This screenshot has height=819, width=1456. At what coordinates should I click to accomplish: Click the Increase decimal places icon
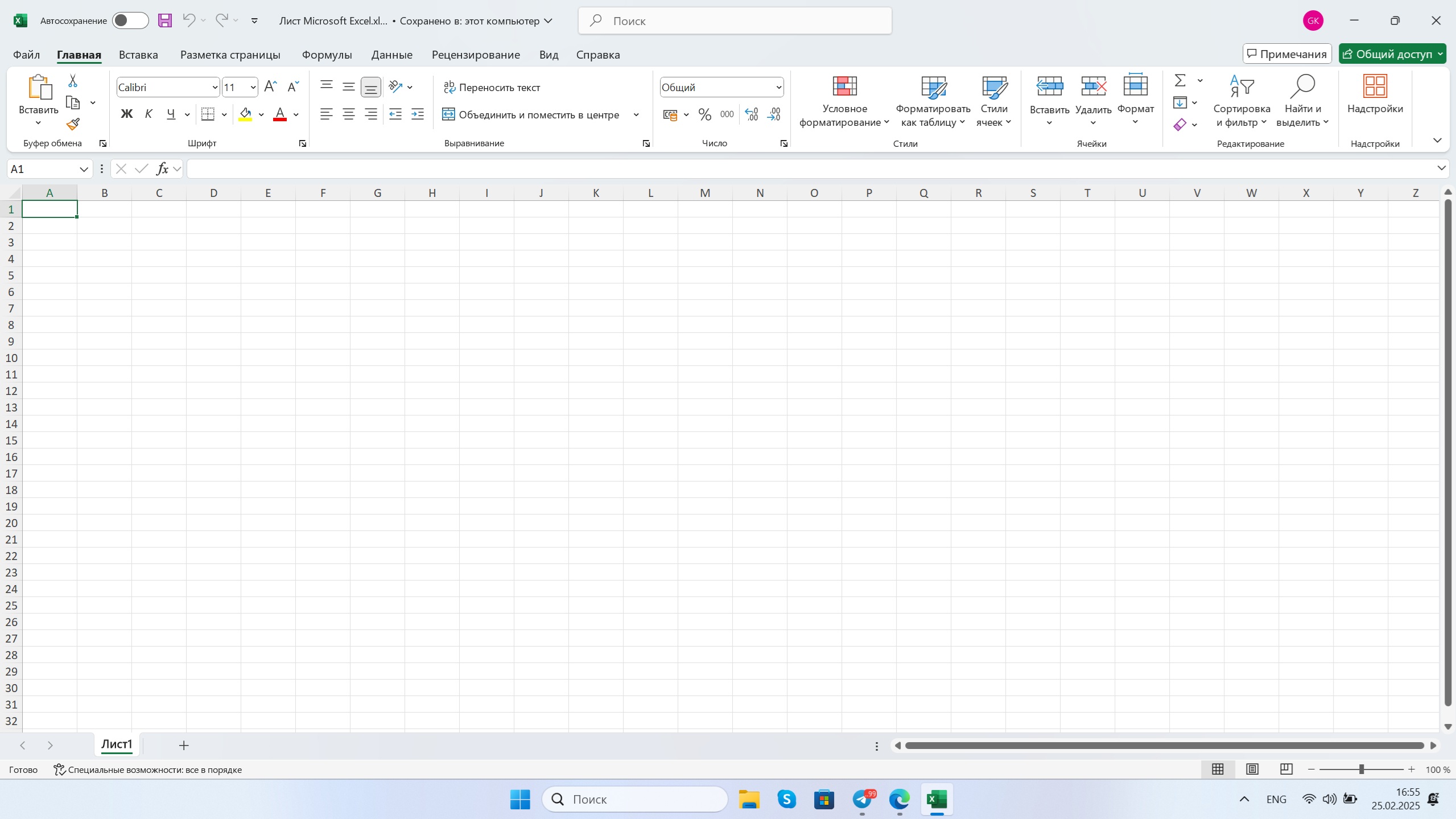coord(751,114)
